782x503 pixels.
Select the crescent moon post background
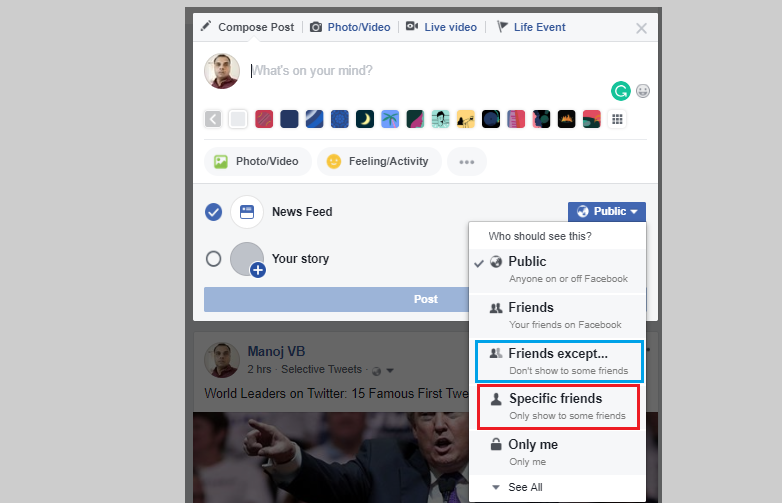365,119
